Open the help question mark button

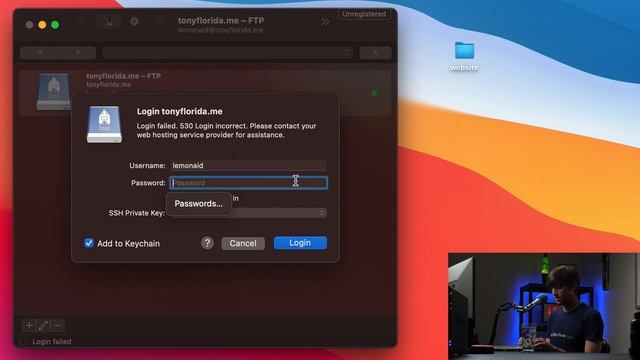(x=207, y=243)
